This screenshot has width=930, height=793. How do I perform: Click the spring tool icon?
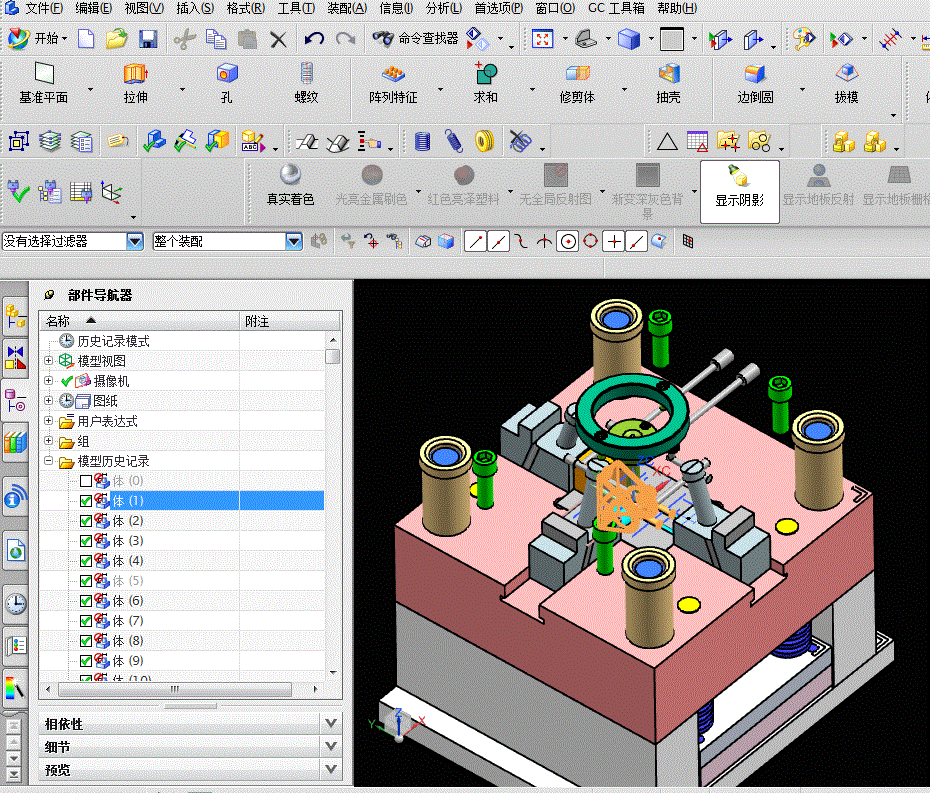click(x=454, y=141)
